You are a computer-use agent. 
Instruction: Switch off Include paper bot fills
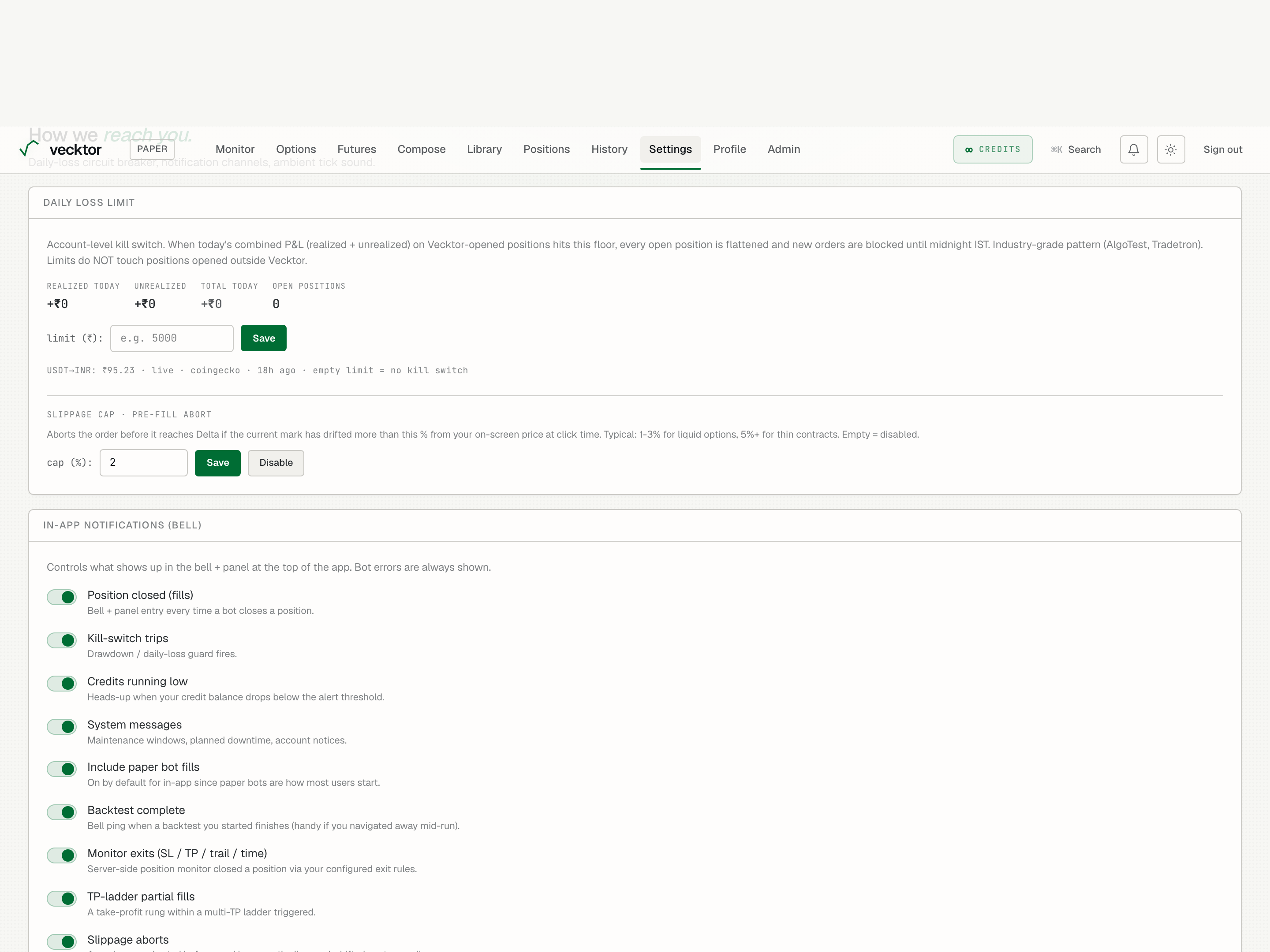61,769
